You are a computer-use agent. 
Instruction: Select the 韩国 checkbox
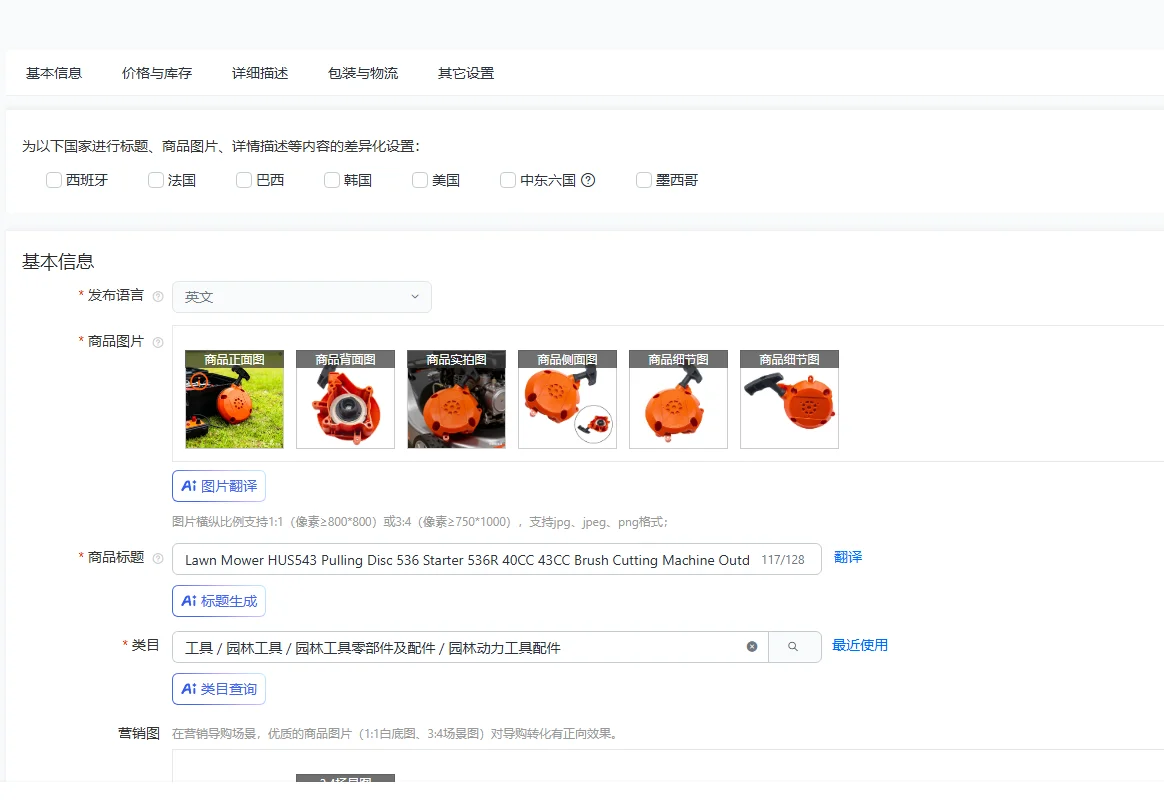[x=332, y=180]
